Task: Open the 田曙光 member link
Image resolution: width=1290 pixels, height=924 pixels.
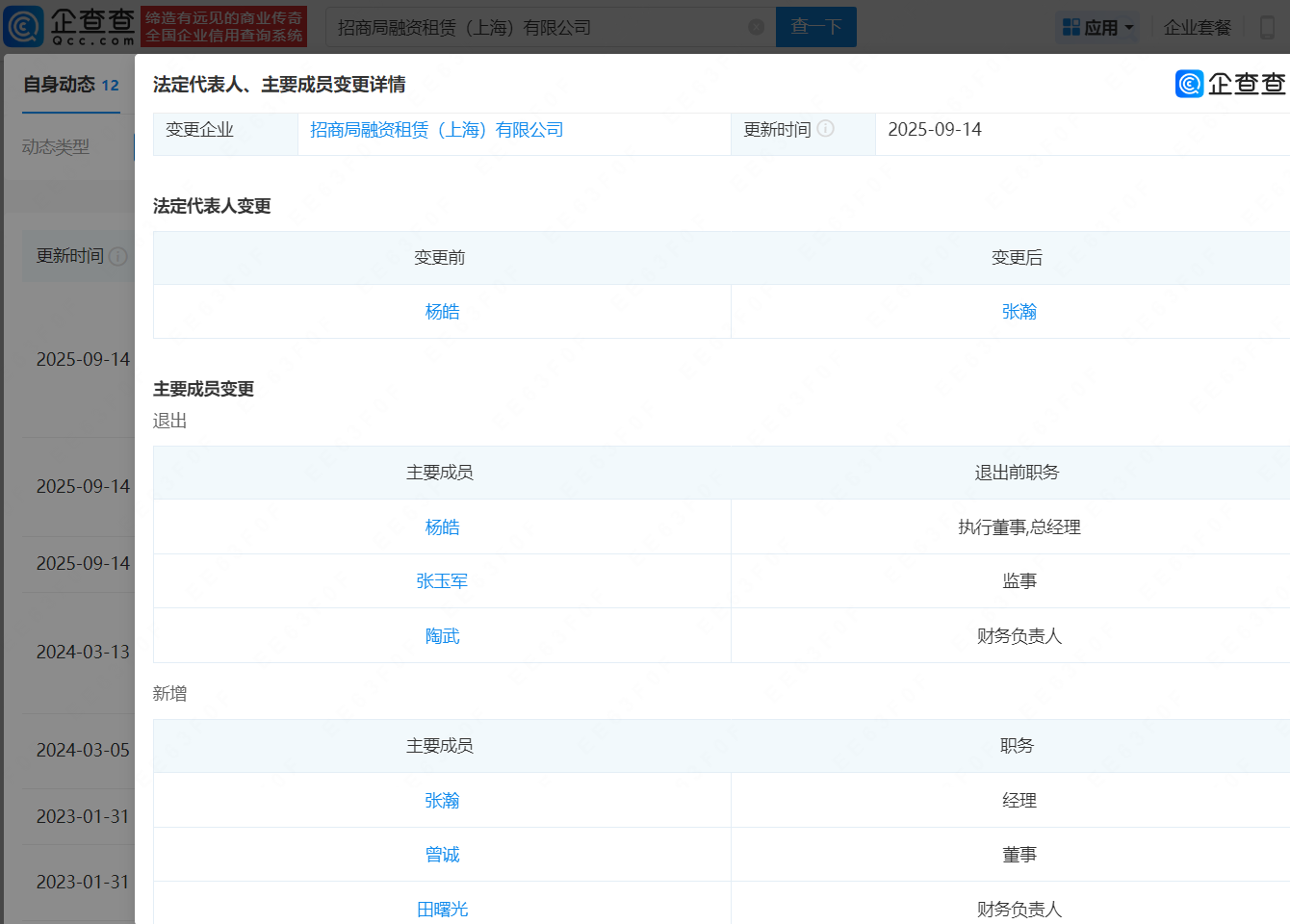Action: 442,910
